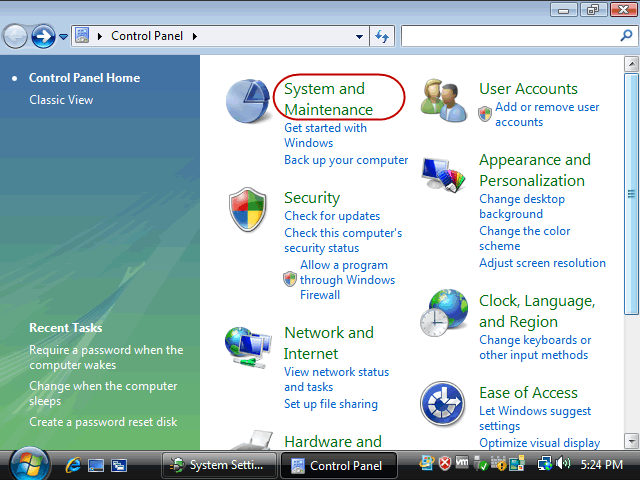Open Back up your computer link
This screenshot has width=640, height=480.
point(346,160)
